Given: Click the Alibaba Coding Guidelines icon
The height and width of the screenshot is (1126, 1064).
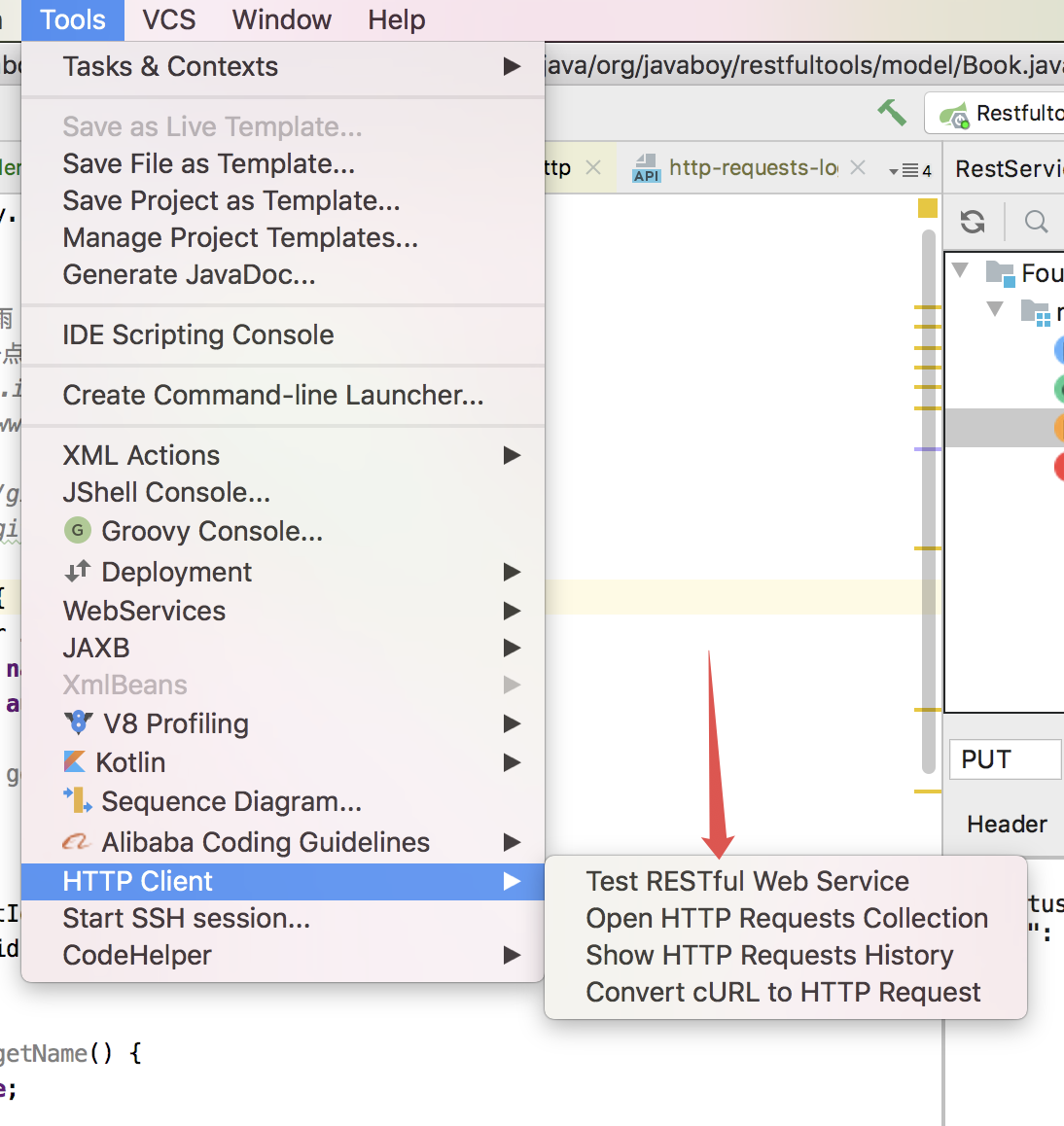Looking at the screenshot, I should pyautogui.click(x=76, y=842).
